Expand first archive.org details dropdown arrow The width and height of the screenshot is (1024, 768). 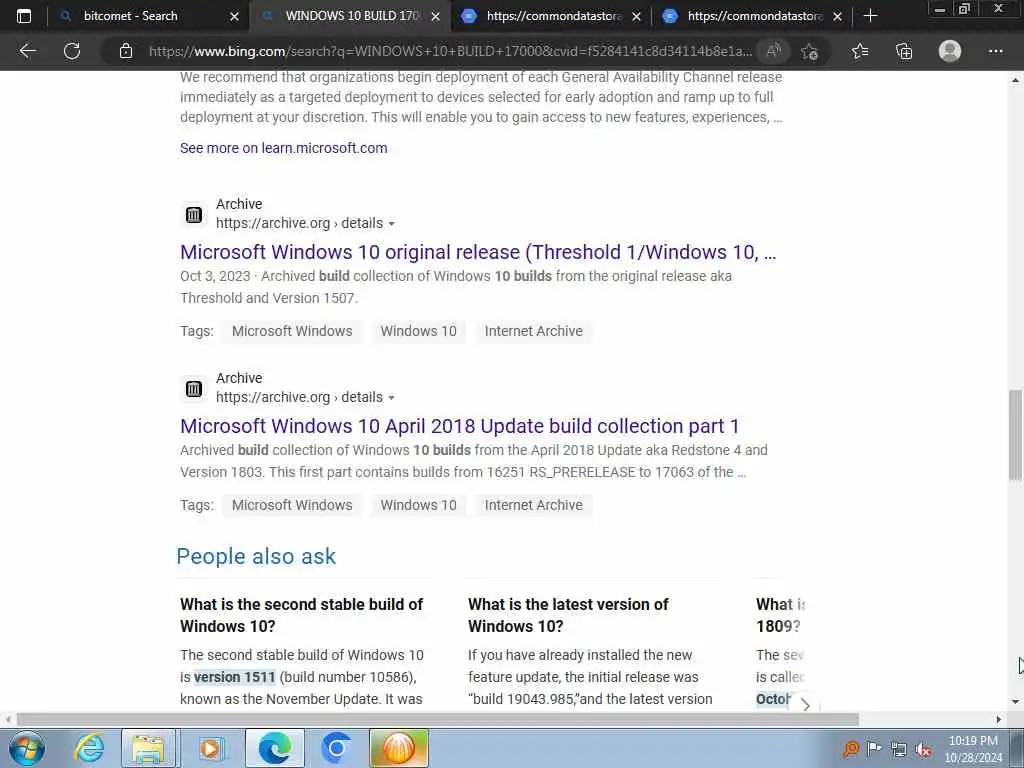[x=391, y=224]
